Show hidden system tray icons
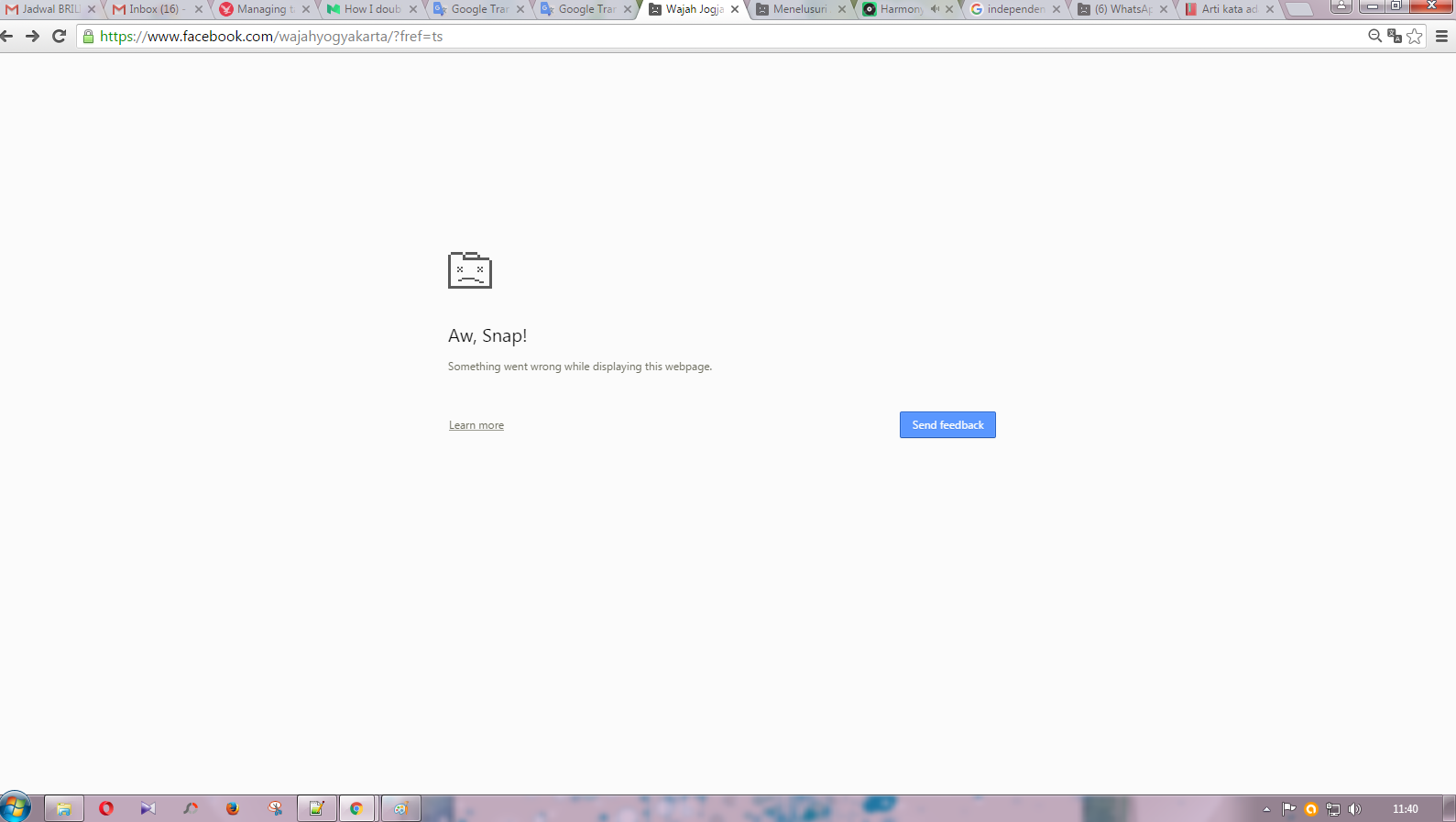 click(x=1267, y=809)
